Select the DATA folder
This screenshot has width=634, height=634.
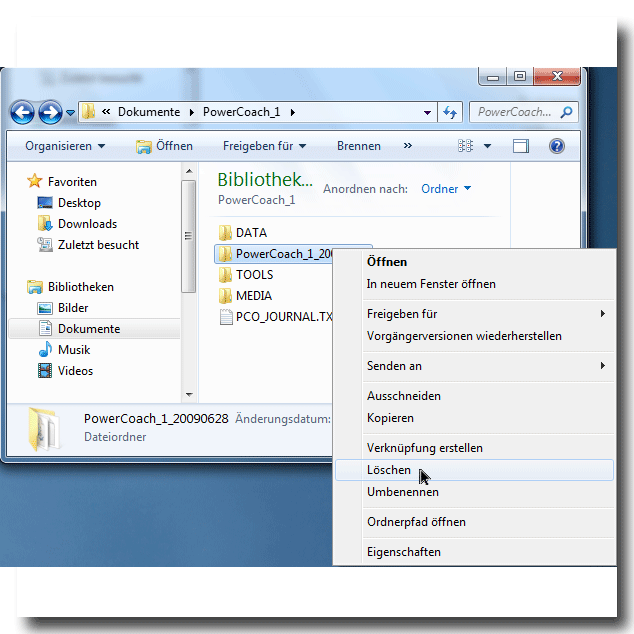[x=243, y=233]
